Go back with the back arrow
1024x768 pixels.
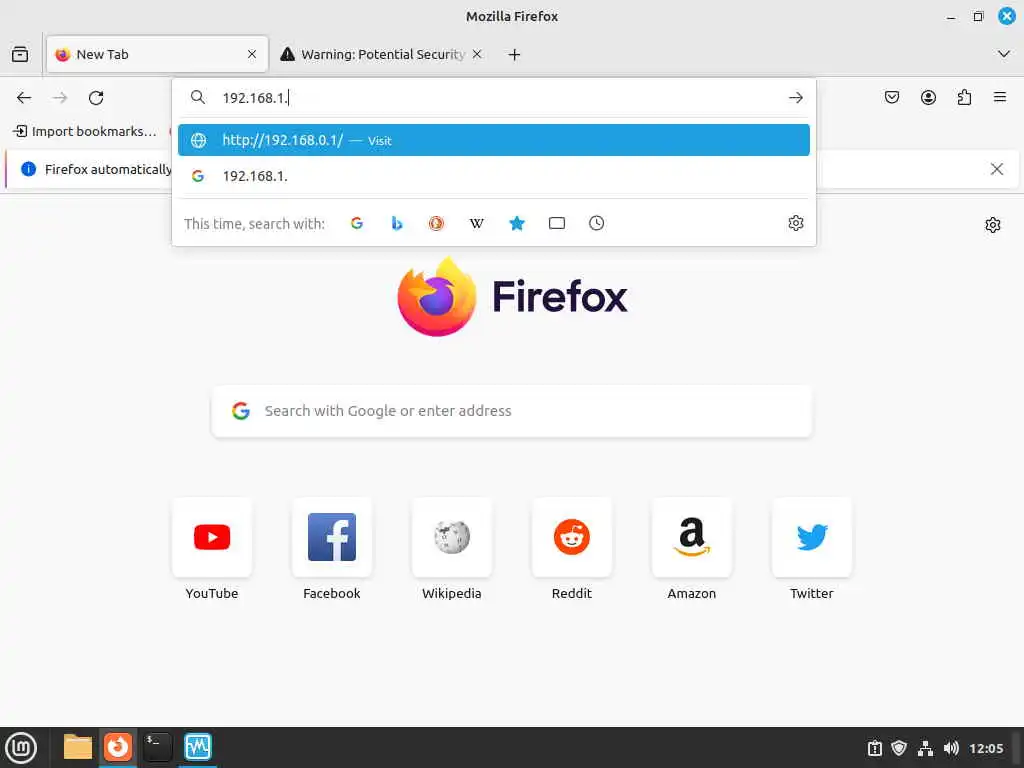click(24, 98)
